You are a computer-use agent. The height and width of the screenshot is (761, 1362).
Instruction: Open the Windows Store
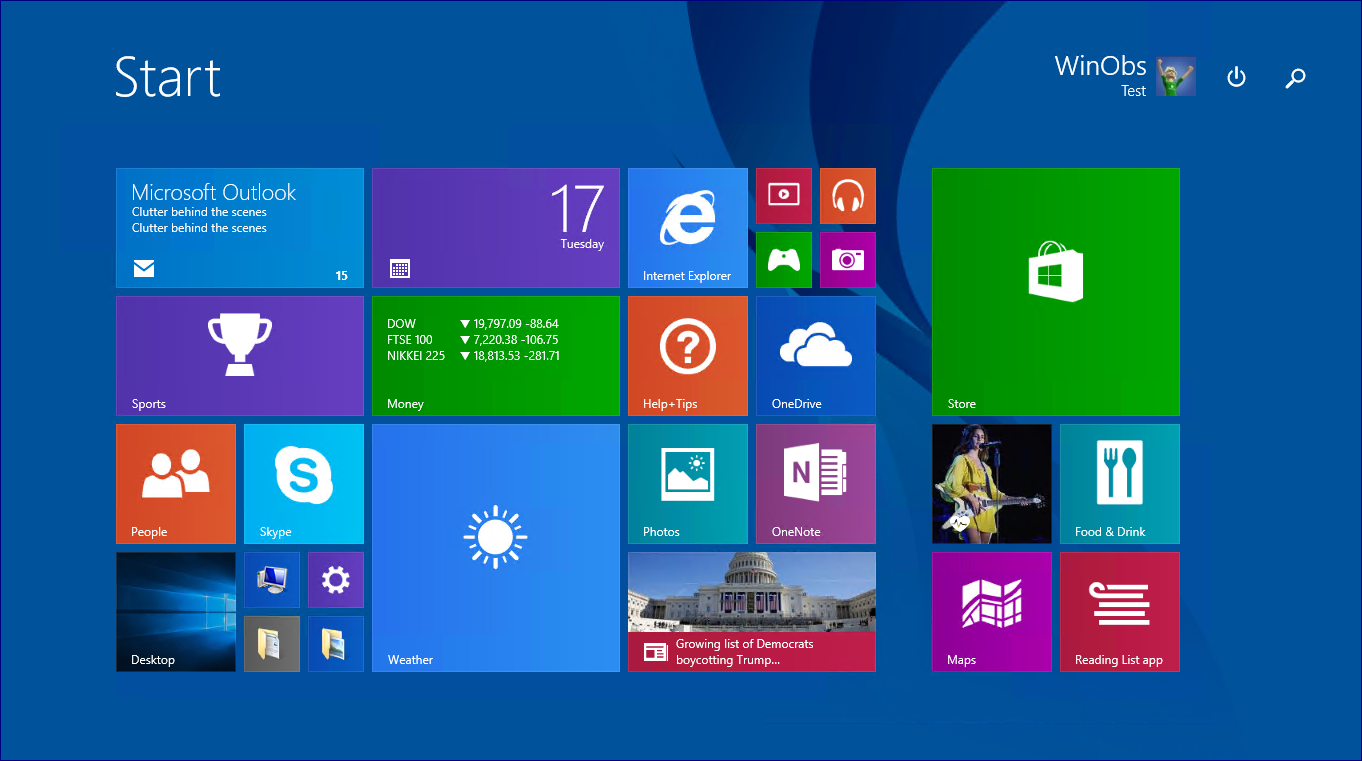coord(1055,291)
